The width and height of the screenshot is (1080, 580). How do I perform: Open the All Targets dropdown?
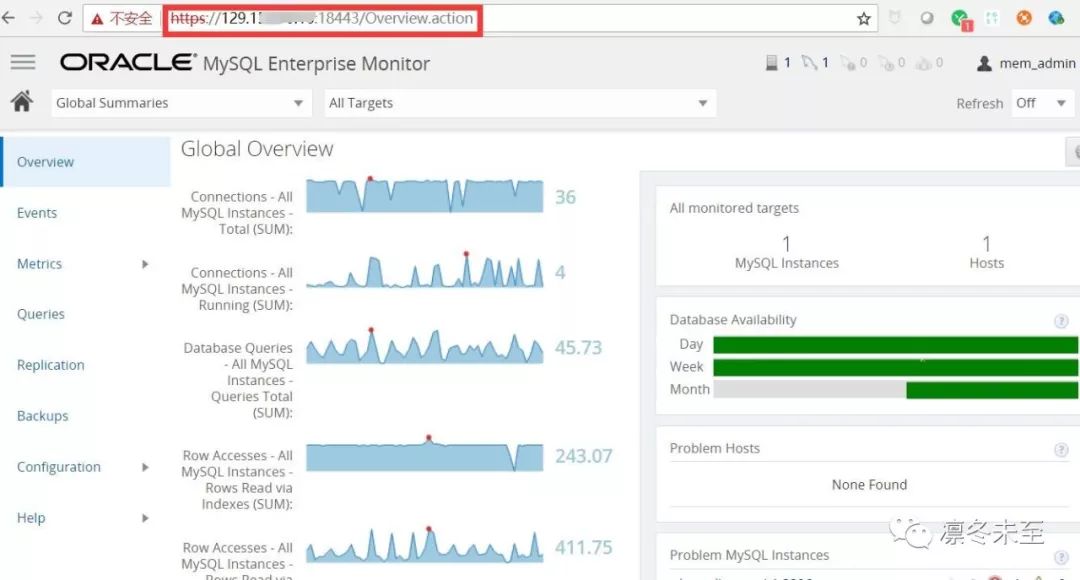tap(520, 103)
